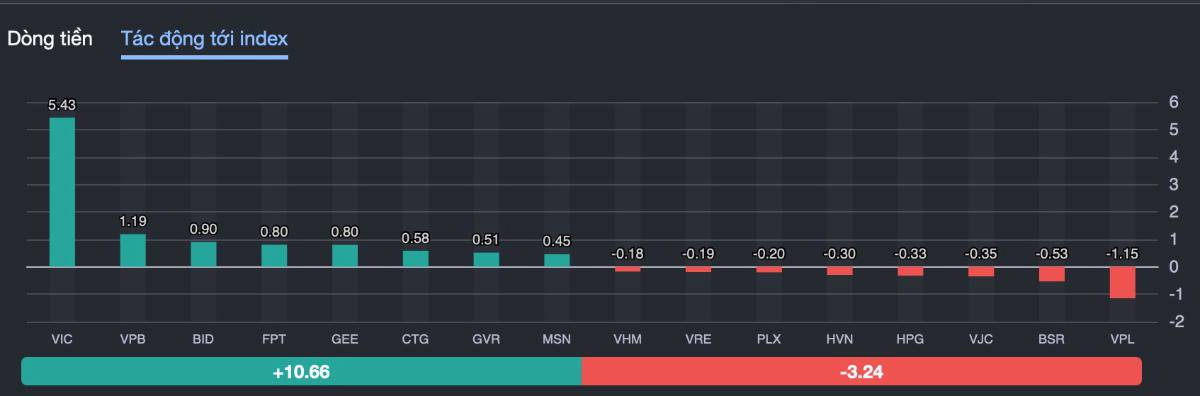
Task: Click the HPG ticker label
Action: pyautogui.click(x=910, y=340)
